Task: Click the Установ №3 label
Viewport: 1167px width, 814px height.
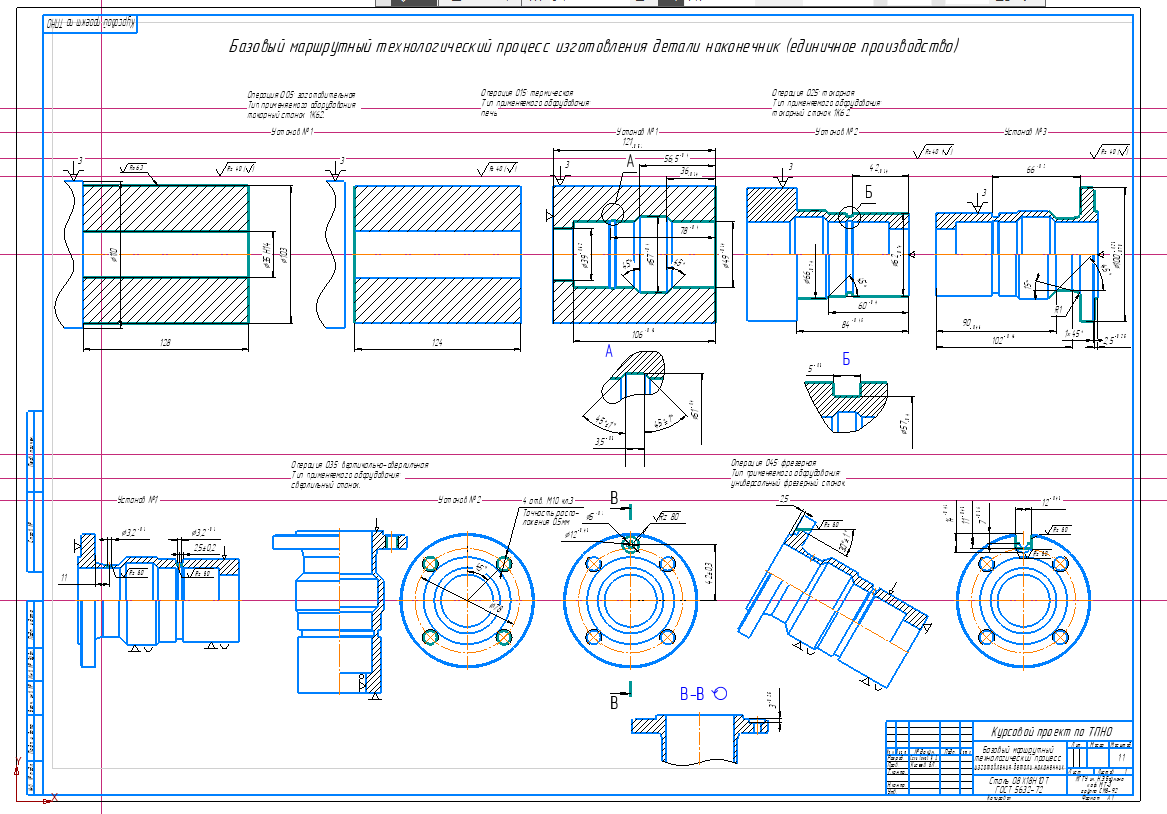Action: point(1025,132)
